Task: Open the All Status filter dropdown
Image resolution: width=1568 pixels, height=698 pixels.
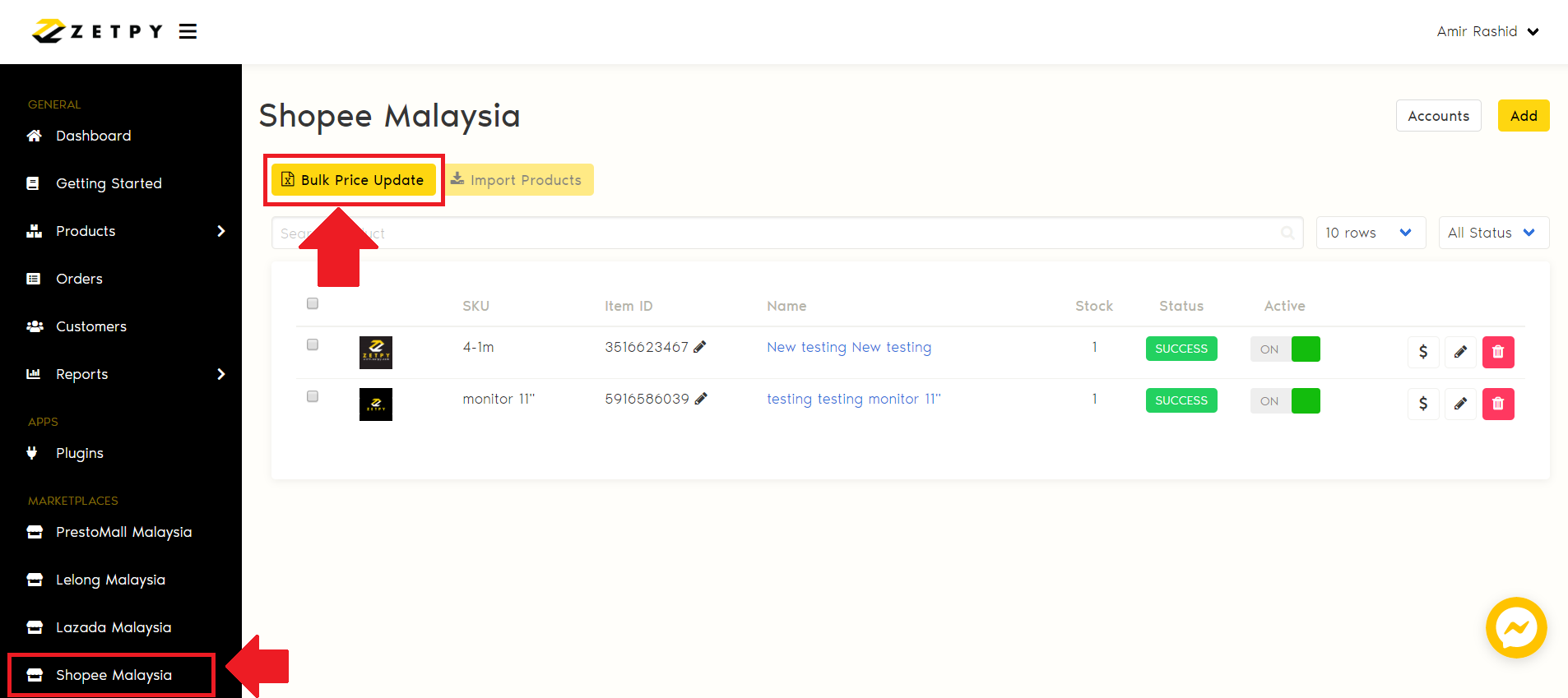Action: [x=1492, y=233]
